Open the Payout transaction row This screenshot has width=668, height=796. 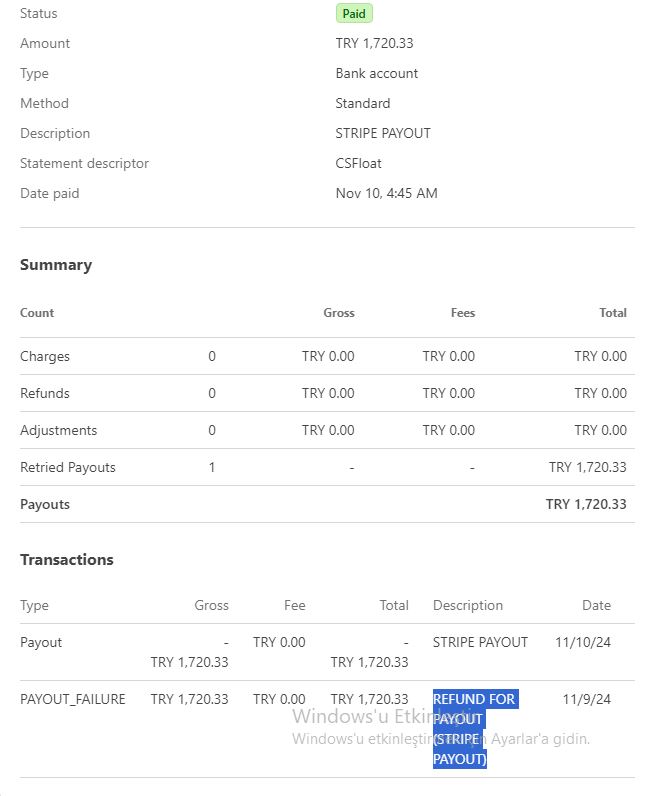pyautogui.click(x=41, y=642)
